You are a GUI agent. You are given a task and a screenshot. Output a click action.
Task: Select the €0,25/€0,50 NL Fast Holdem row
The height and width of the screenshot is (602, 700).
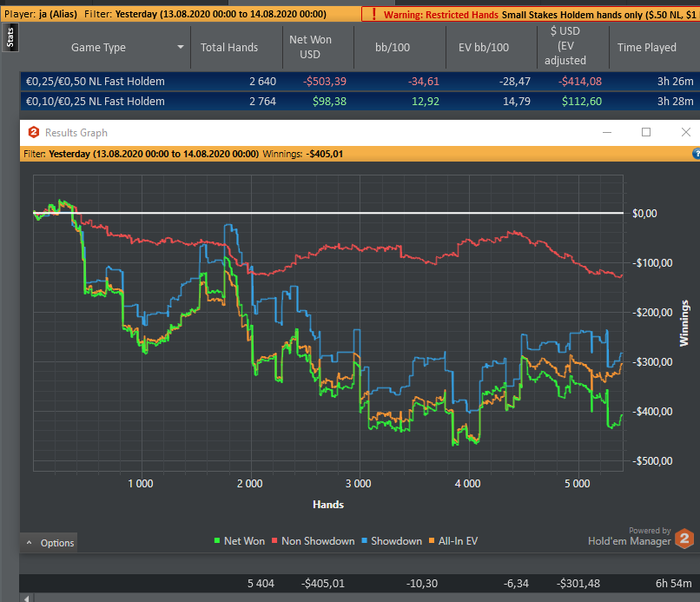pos(360,81)
